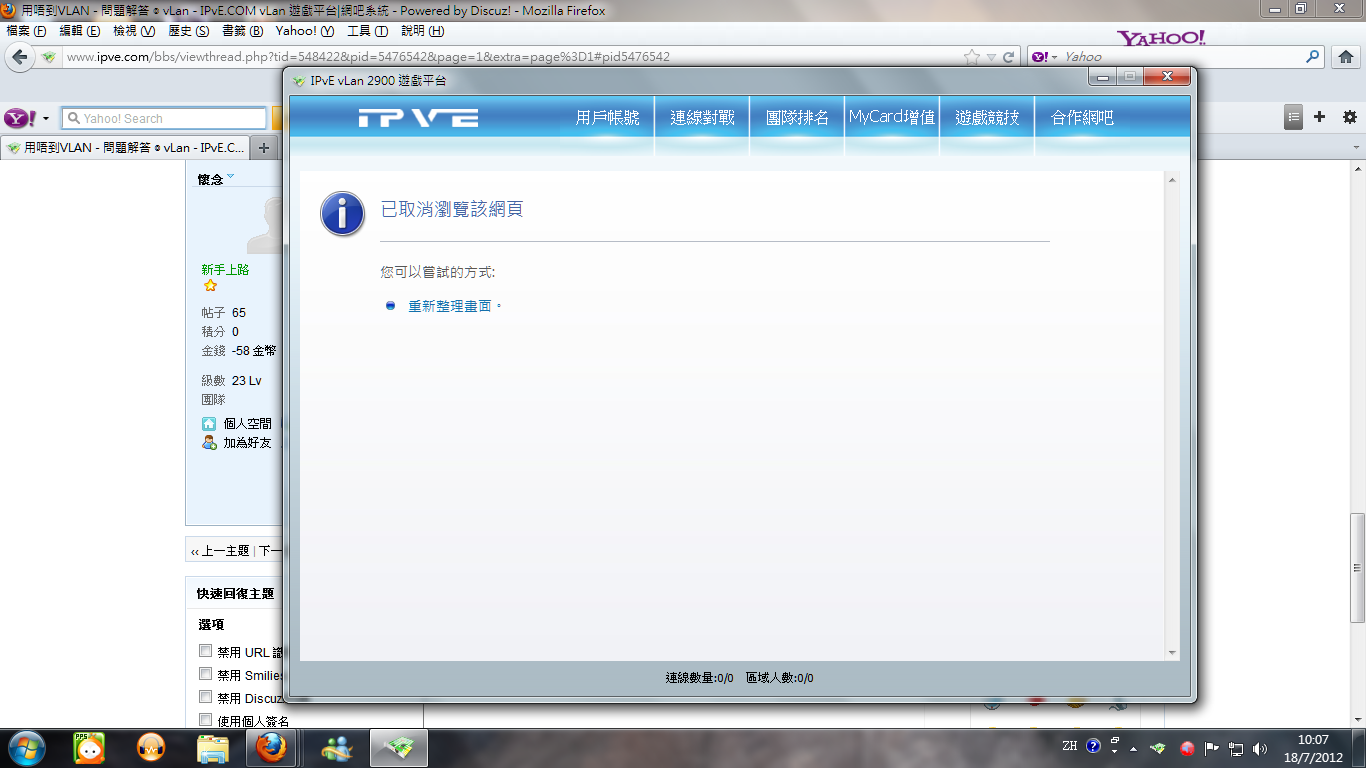1366x768 pixels.
Task: Open the 編輯 menu
Action: pyautogui.click(x=80, y=31)
